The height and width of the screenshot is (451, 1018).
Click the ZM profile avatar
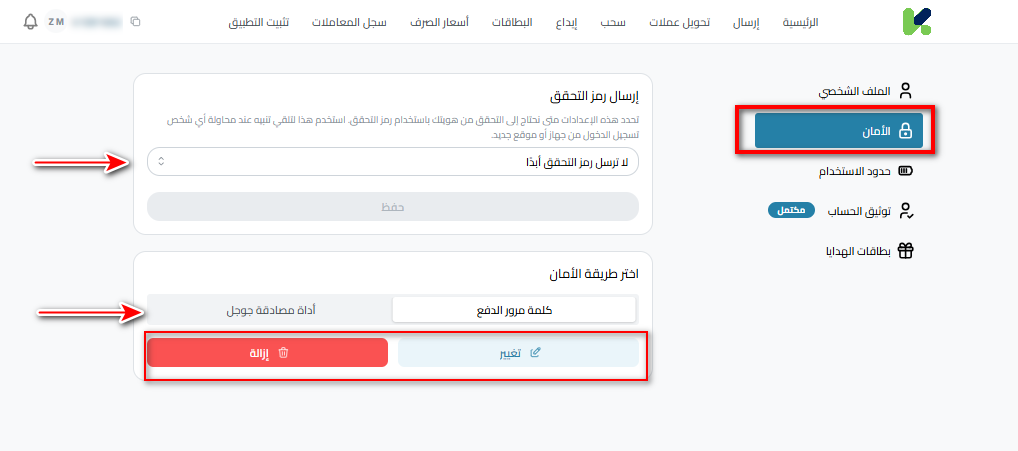tap(56, 21)
